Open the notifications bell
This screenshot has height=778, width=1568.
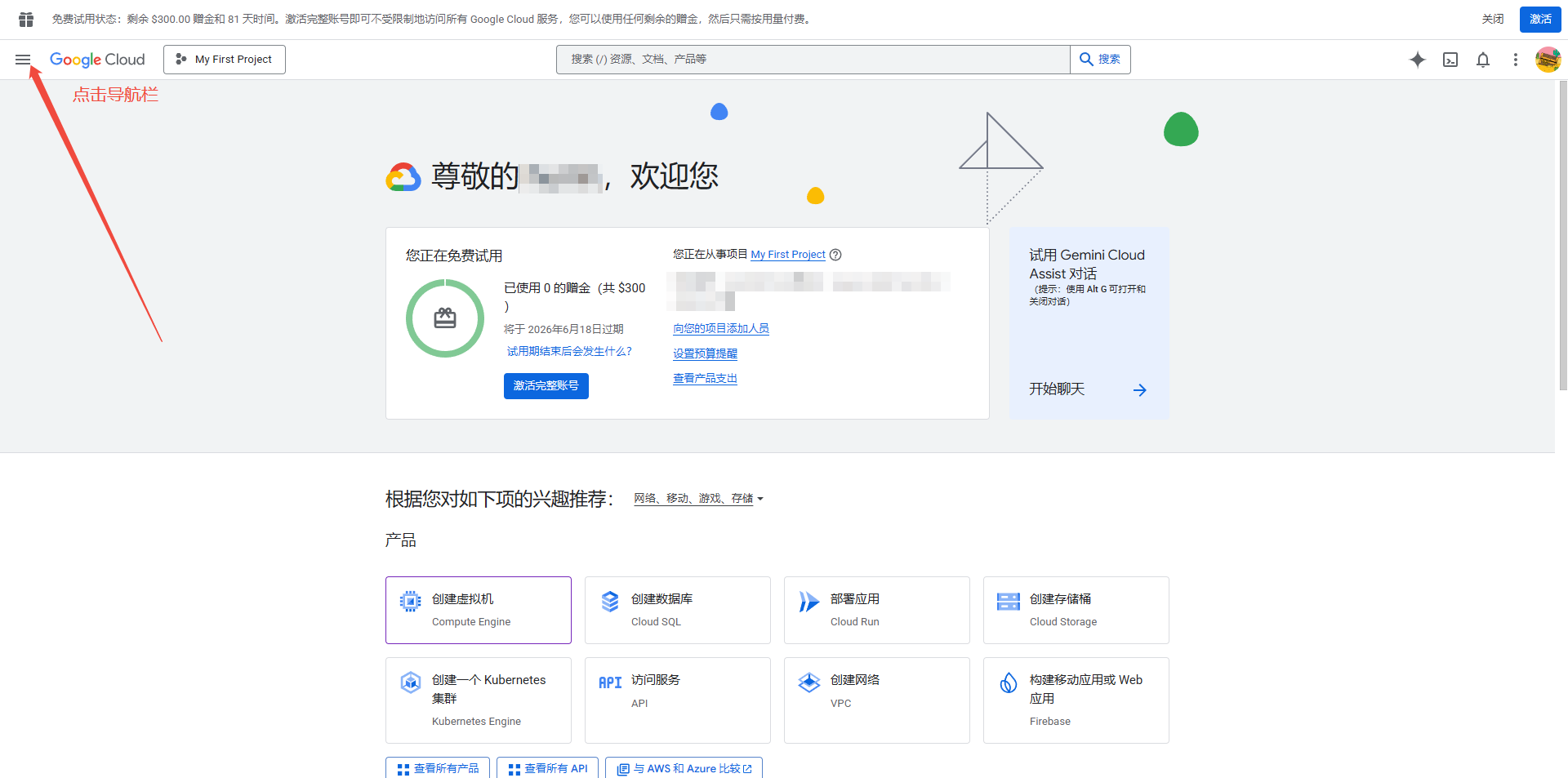(x=1483, y=60)
